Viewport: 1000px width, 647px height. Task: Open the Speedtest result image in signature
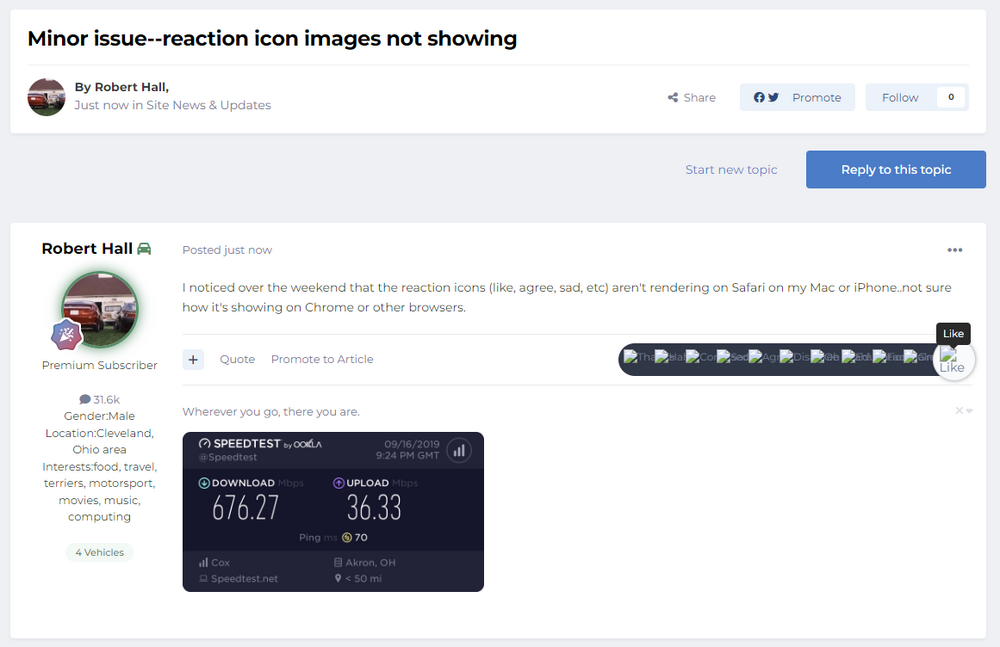[x=333, y=511]
